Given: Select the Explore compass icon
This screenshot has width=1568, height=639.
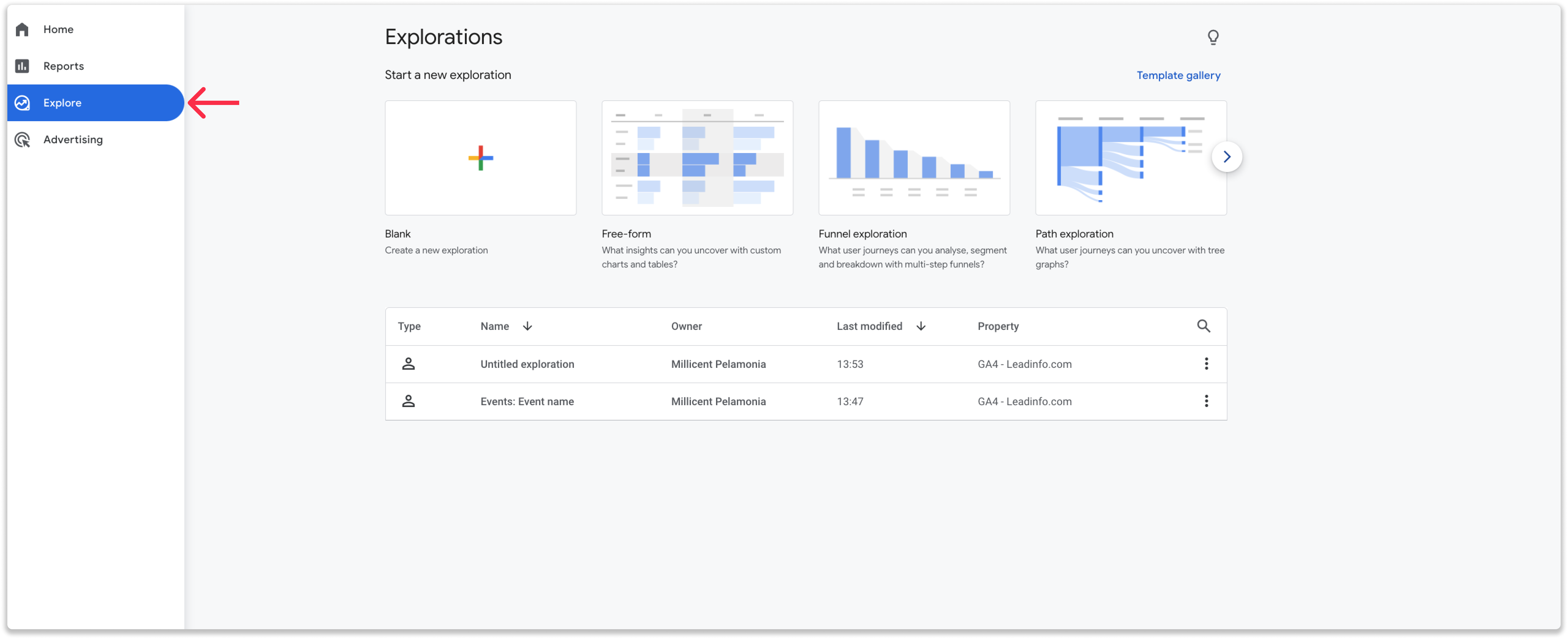Looking at the screenshot, I should coord(23,103).
